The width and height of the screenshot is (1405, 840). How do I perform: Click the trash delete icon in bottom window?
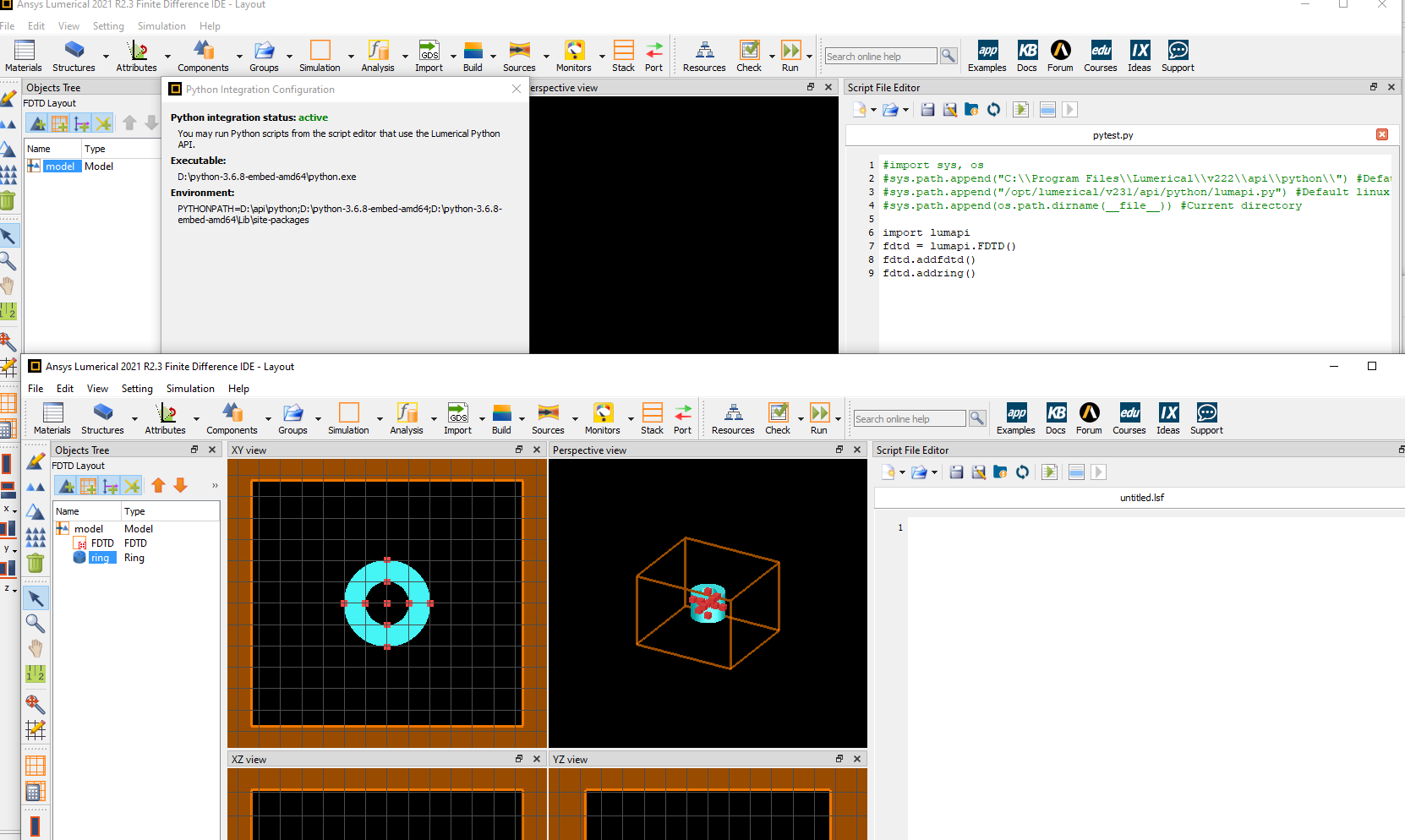point(35,564)
